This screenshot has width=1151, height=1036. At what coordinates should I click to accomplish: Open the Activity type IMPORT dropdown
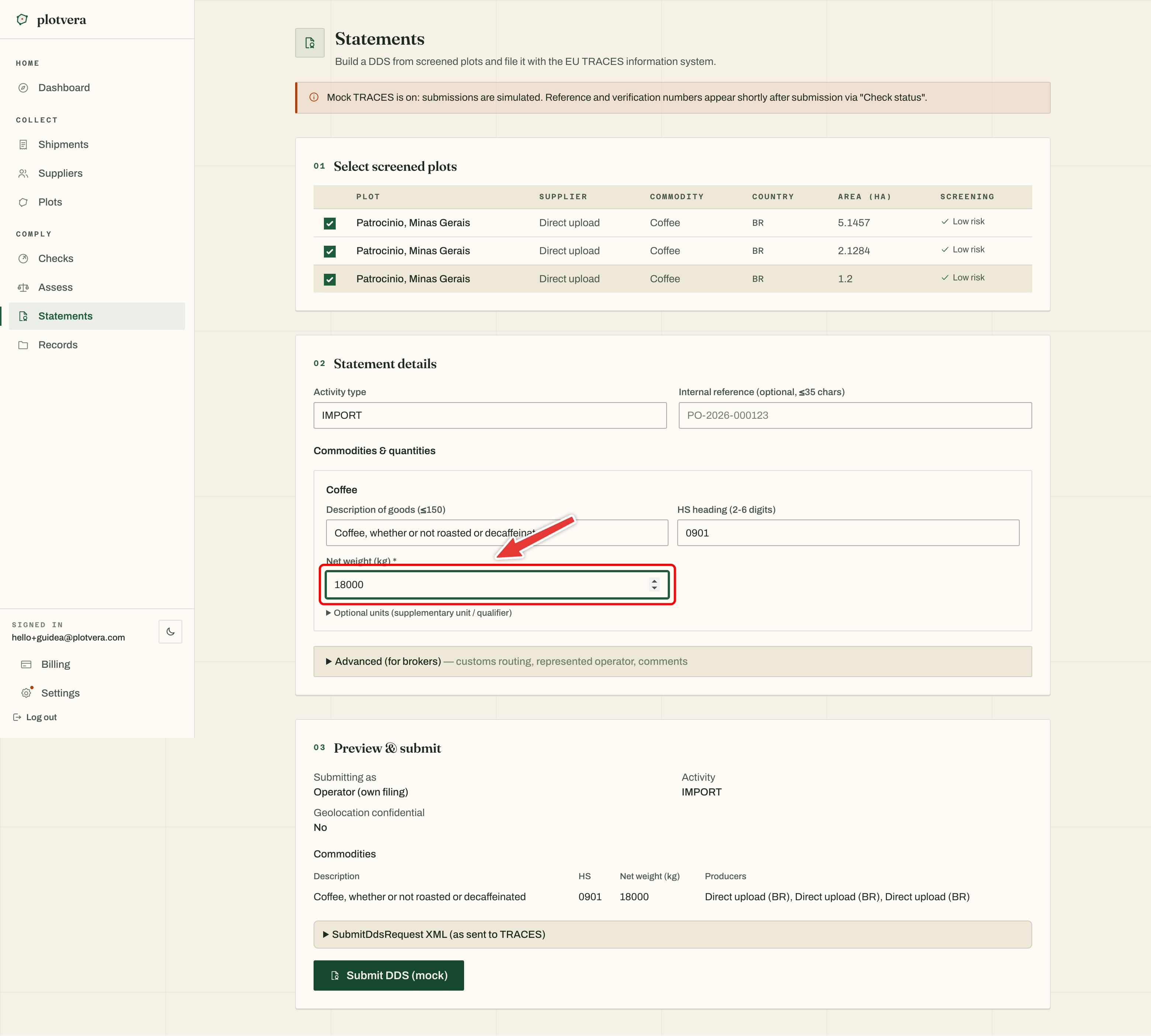490,415
